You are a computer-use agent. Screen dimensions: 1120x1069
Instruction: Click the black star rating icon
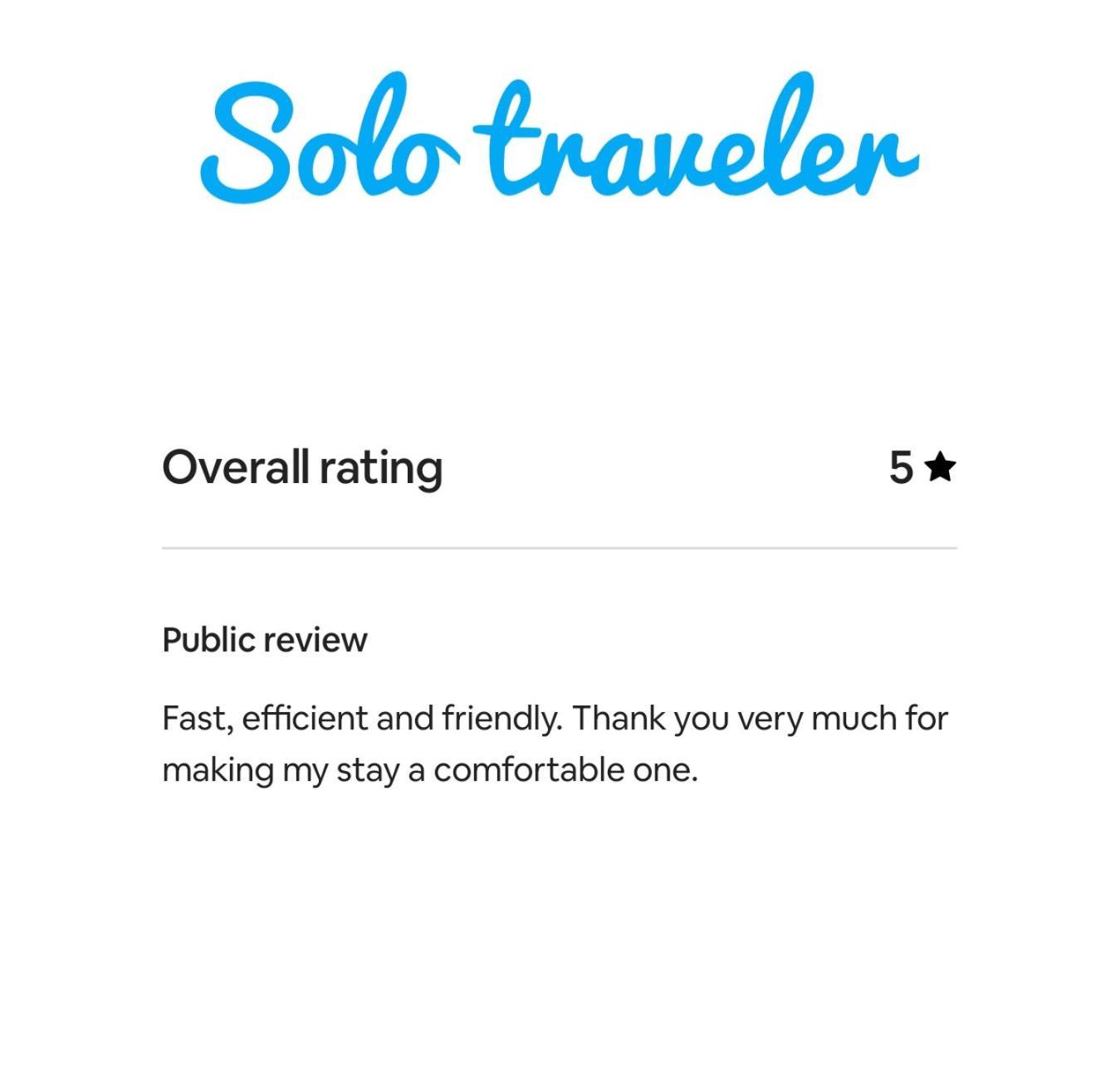(x=940, y=466)
